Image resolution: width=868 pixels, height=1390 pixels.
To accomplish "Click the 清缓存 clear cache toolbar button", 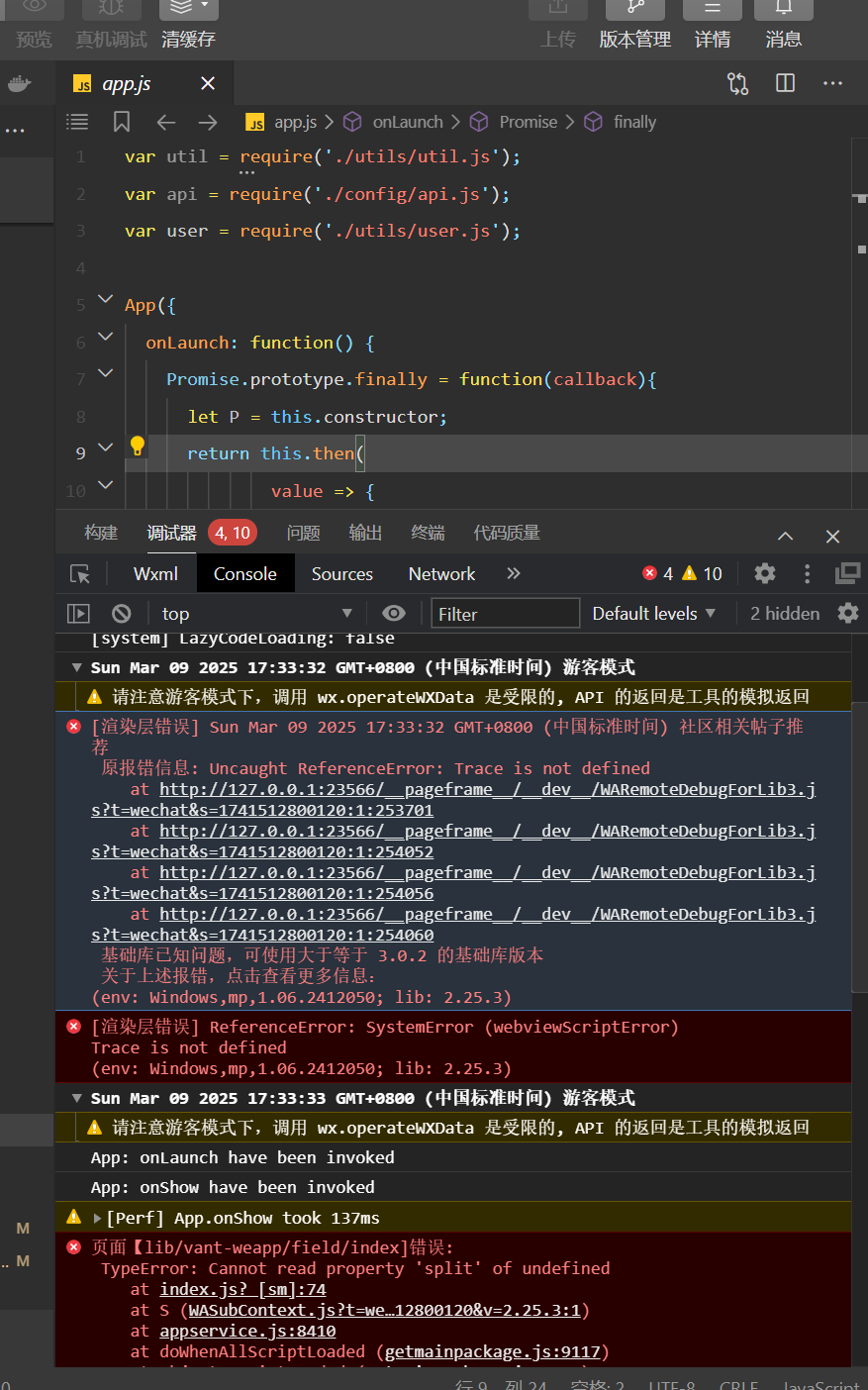I will (x=188, y=22).
